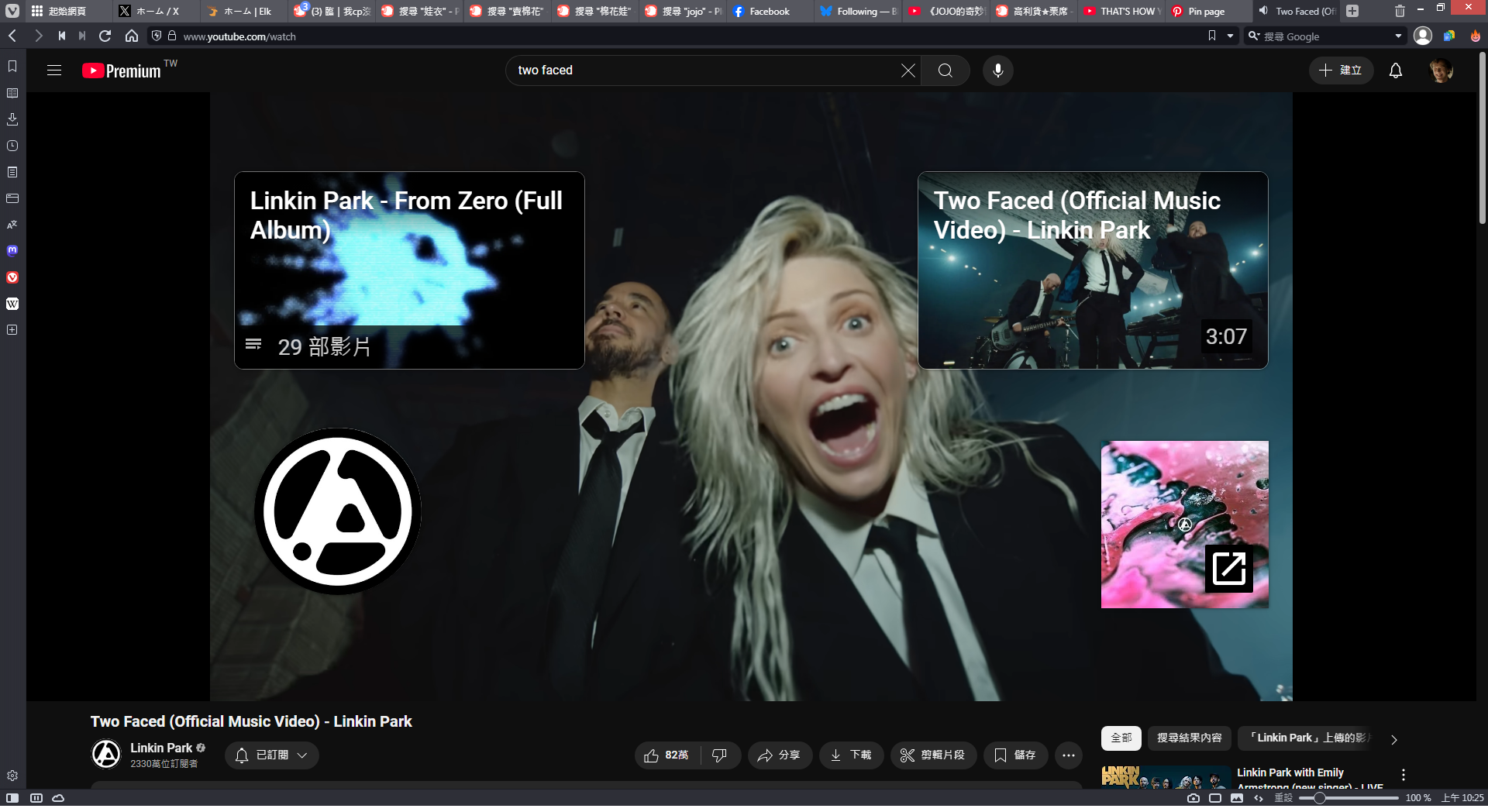
Task: Clear the YouTube search query
Action: 908,71
